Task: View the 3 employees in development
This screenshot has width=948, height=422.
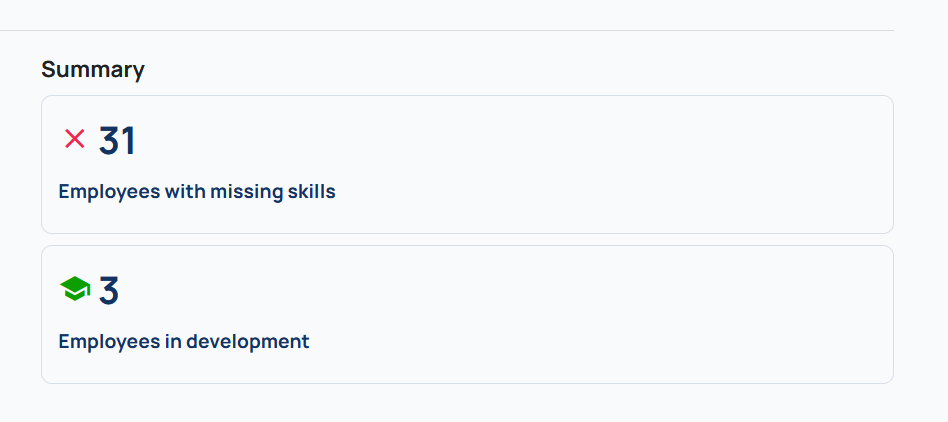Action: (x=109, y=290)
